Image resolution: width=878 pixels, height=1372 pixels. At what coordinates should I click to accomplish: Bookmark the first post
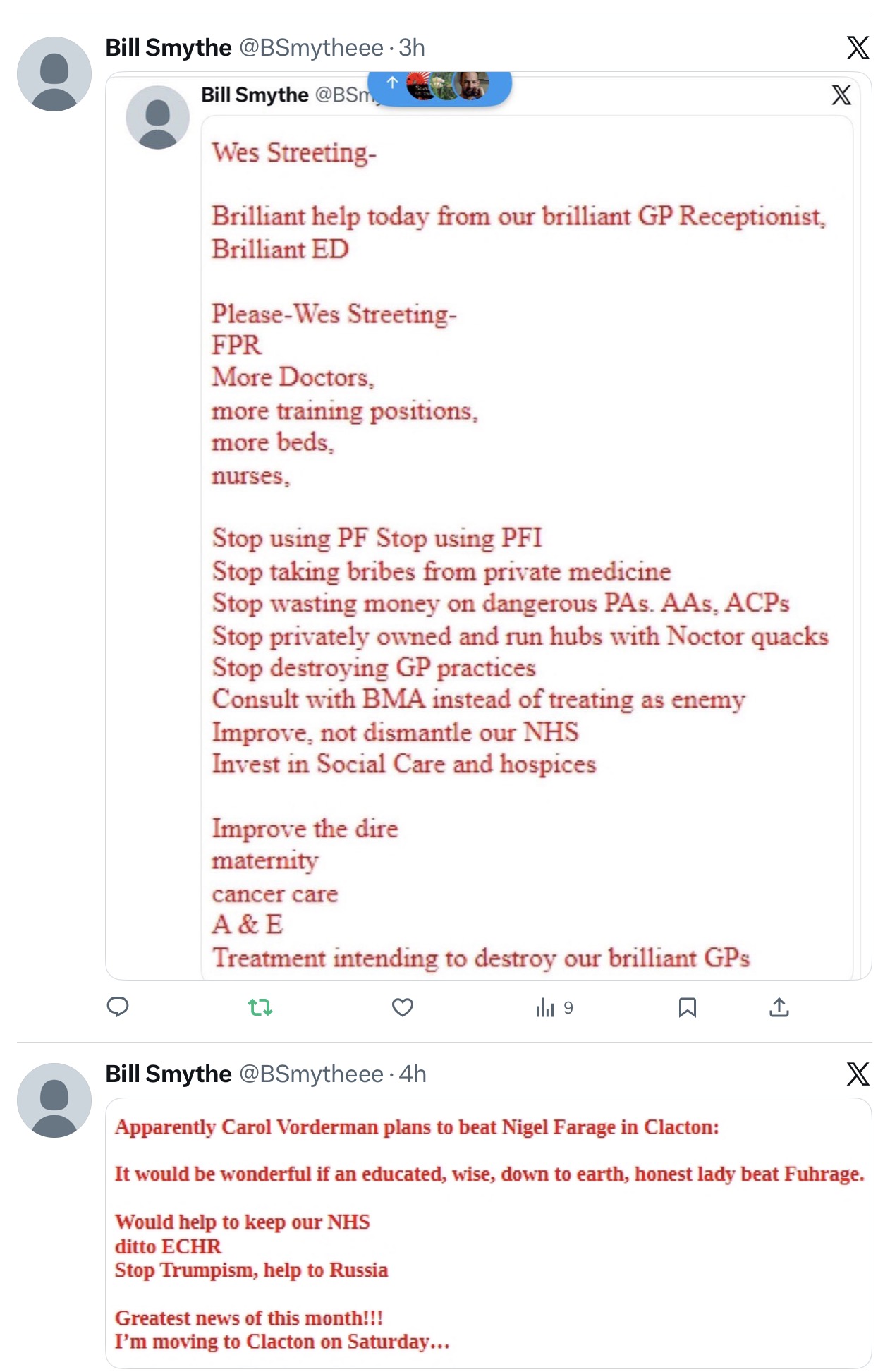tap(687, 1007)
